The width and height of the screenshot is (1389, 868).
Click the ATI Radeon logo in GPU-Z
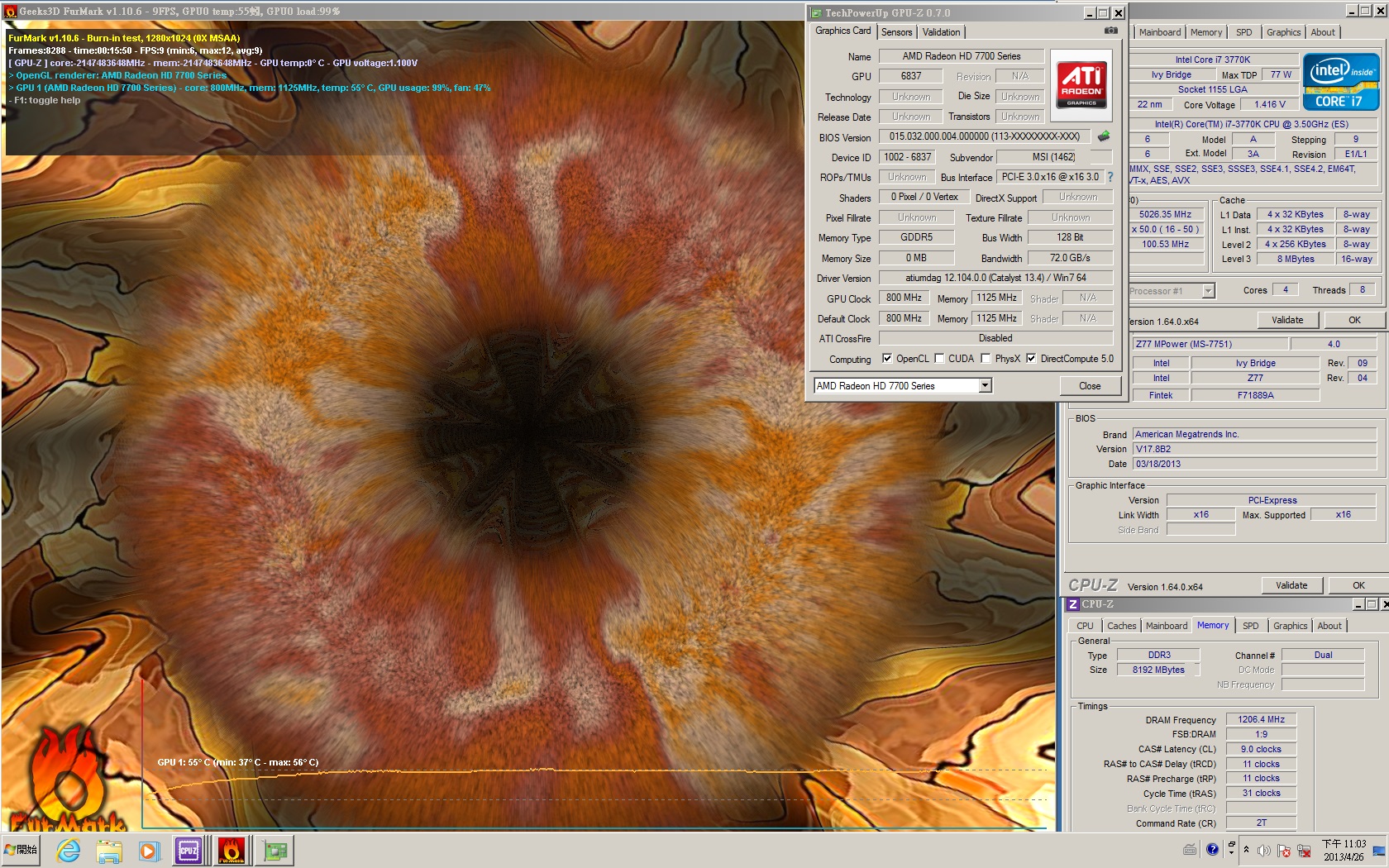click(1081, 83)
